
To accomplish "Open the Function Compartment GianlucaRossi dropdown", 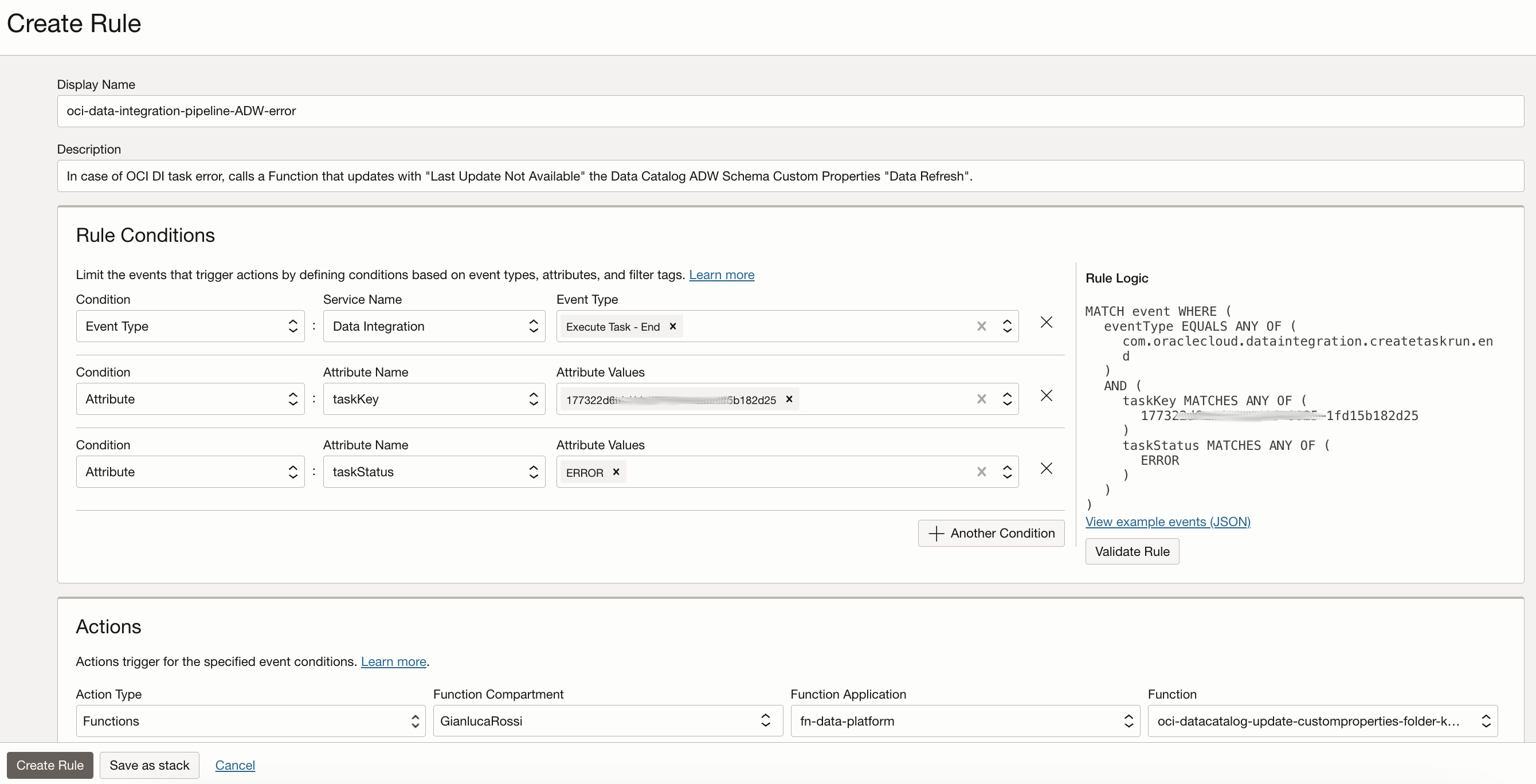I will coord(608,721).
